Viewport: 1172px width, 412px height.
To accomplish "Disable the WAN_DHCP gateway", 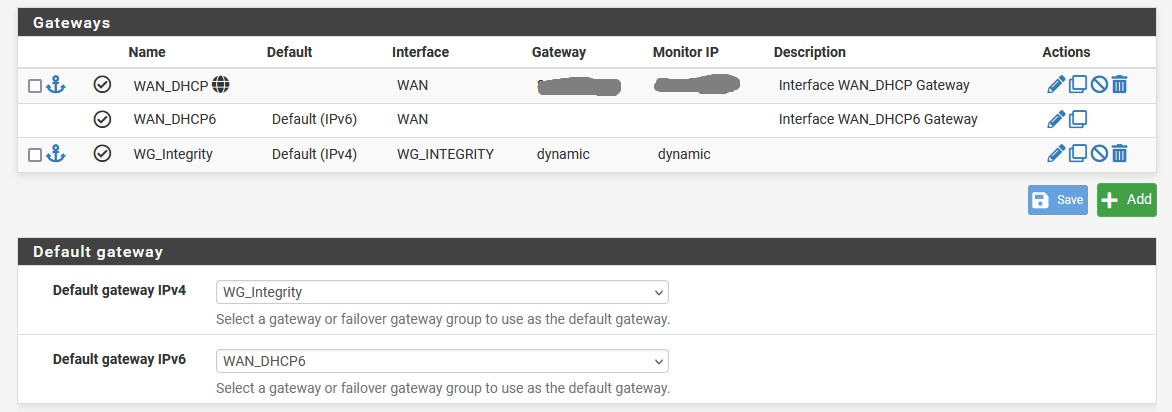I will 1099,85.
